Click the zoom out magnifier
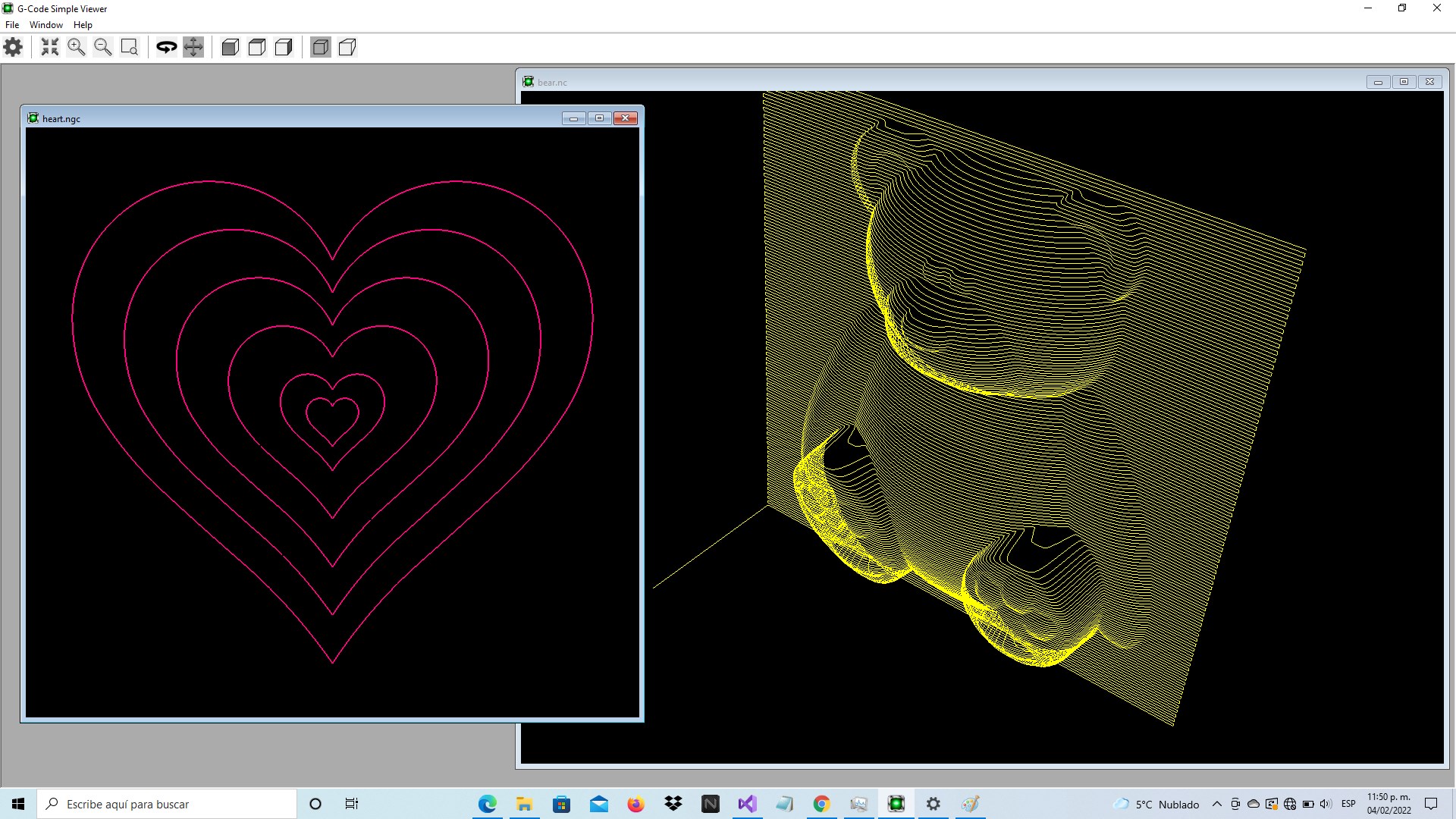The image size is (1456, 819). (x=103, y=47)
